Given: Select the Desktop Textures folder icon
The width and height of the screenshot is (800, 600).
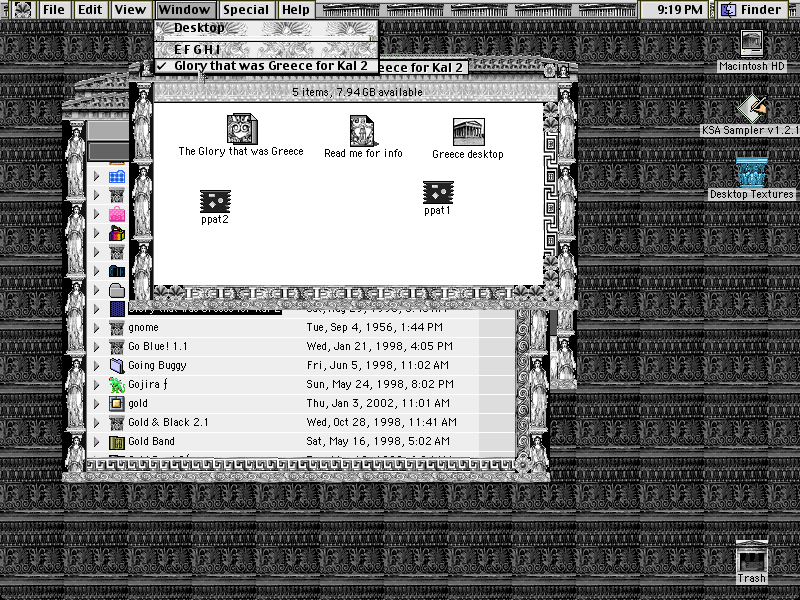Looking at the screenshot, I should tap(752, 172).
